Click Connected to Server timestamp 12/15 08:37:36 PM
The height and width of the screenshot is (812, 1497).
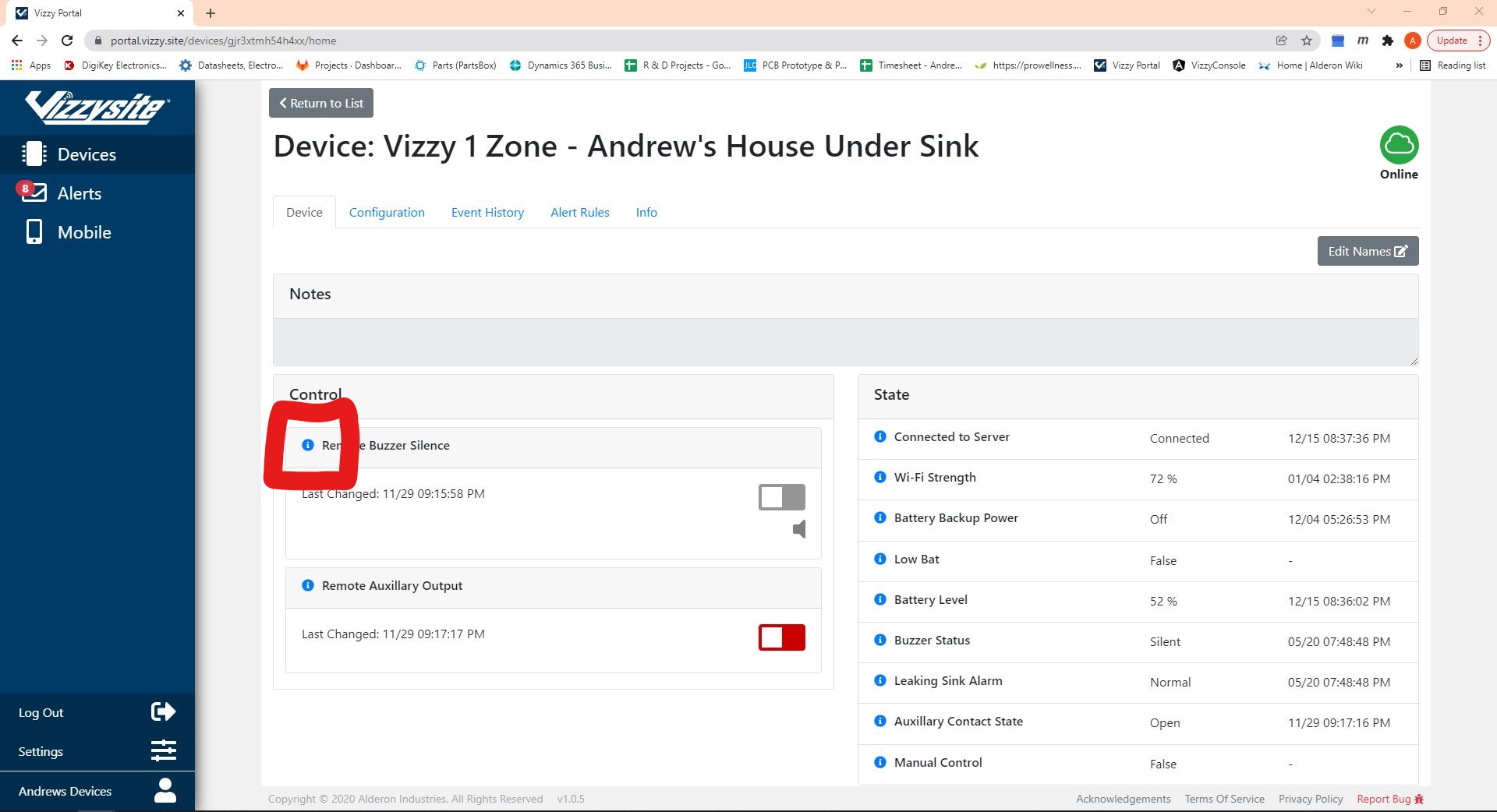point(1339,438)
